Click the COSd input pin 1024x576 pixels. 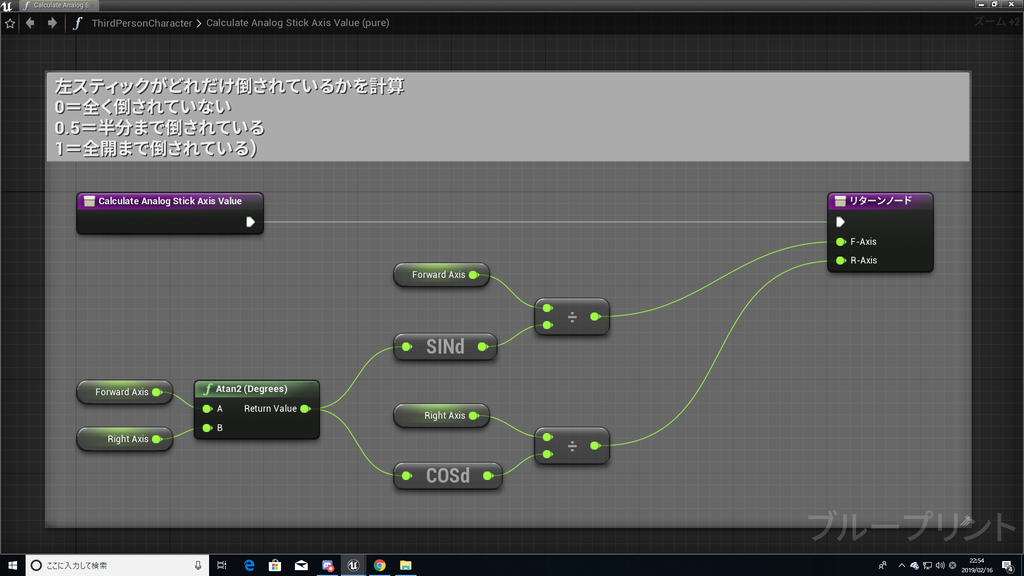click(407, 476)
